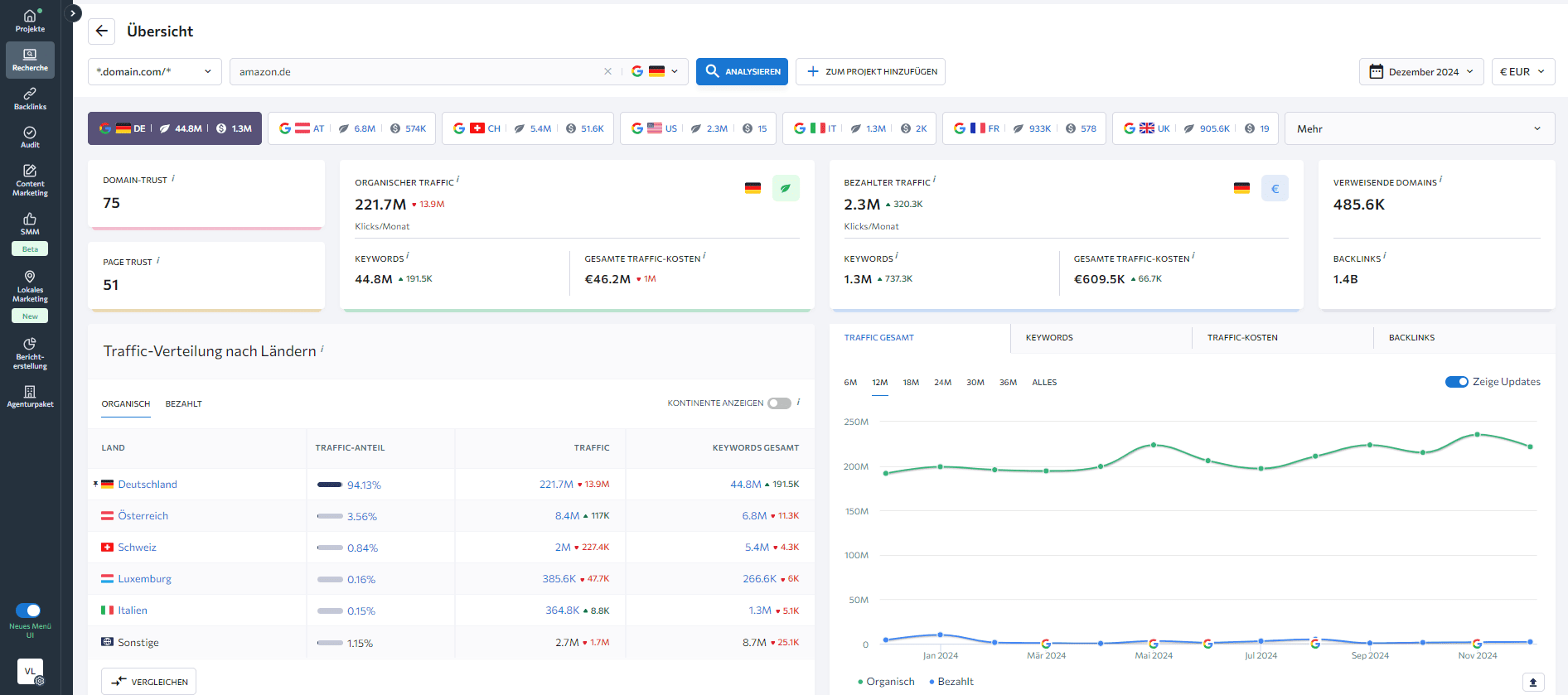Switch to the Backlinks chart tab
This screenshot has width=1568, height=695.
point(1464,338)
